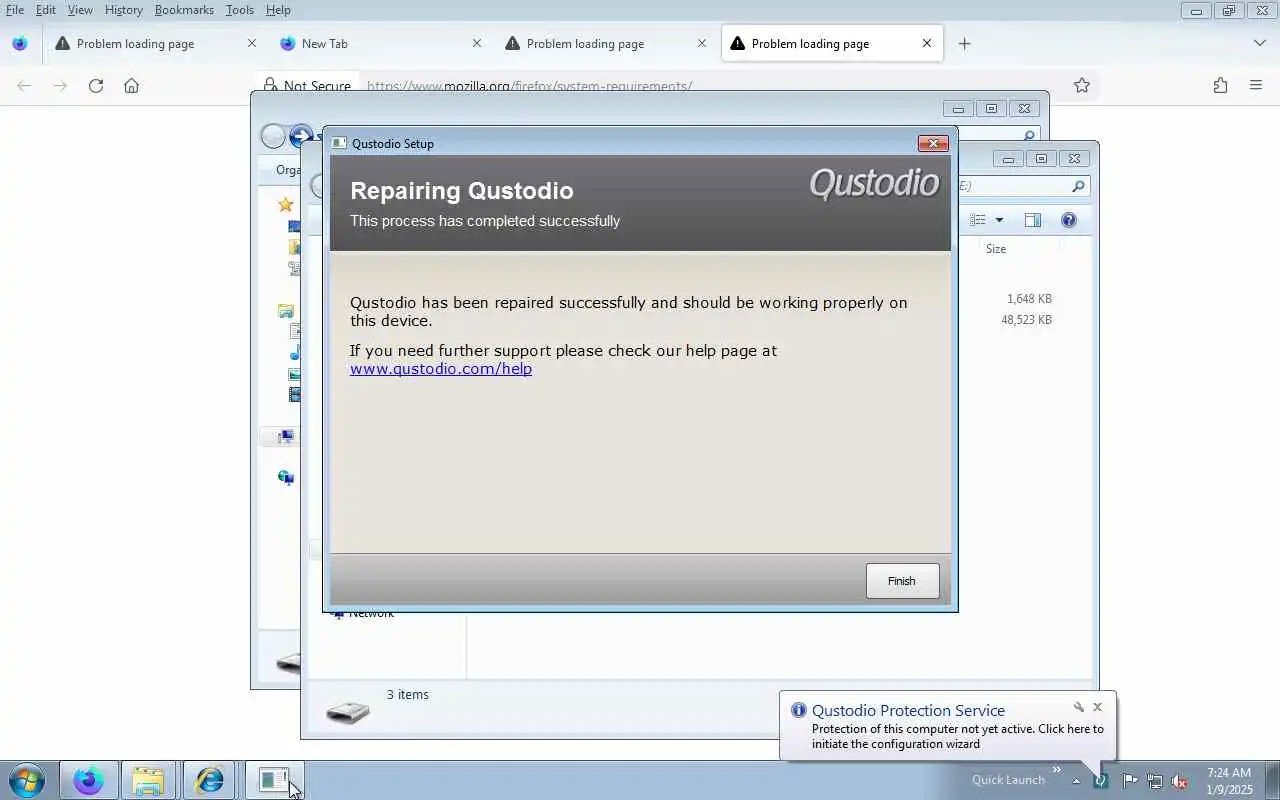Screen dimensions: 1280x800
Task: Close the New Tab tab
Action: [x=477, y=44]
